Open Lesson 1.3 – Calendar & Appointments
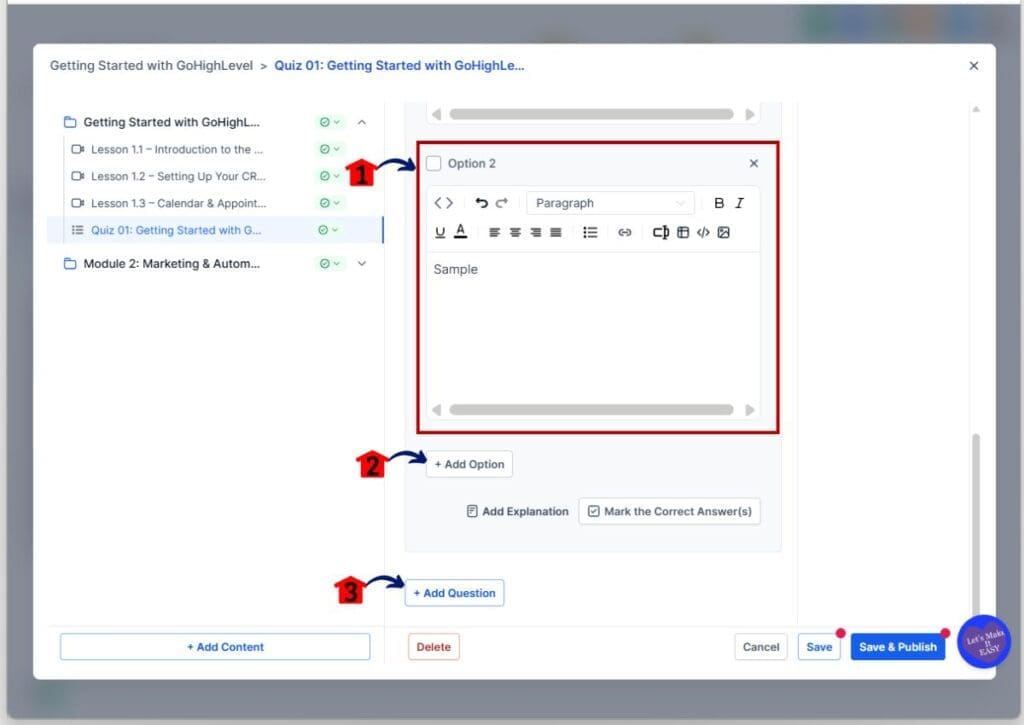The width and height of the screenshot is (1024, 725). 178,203
